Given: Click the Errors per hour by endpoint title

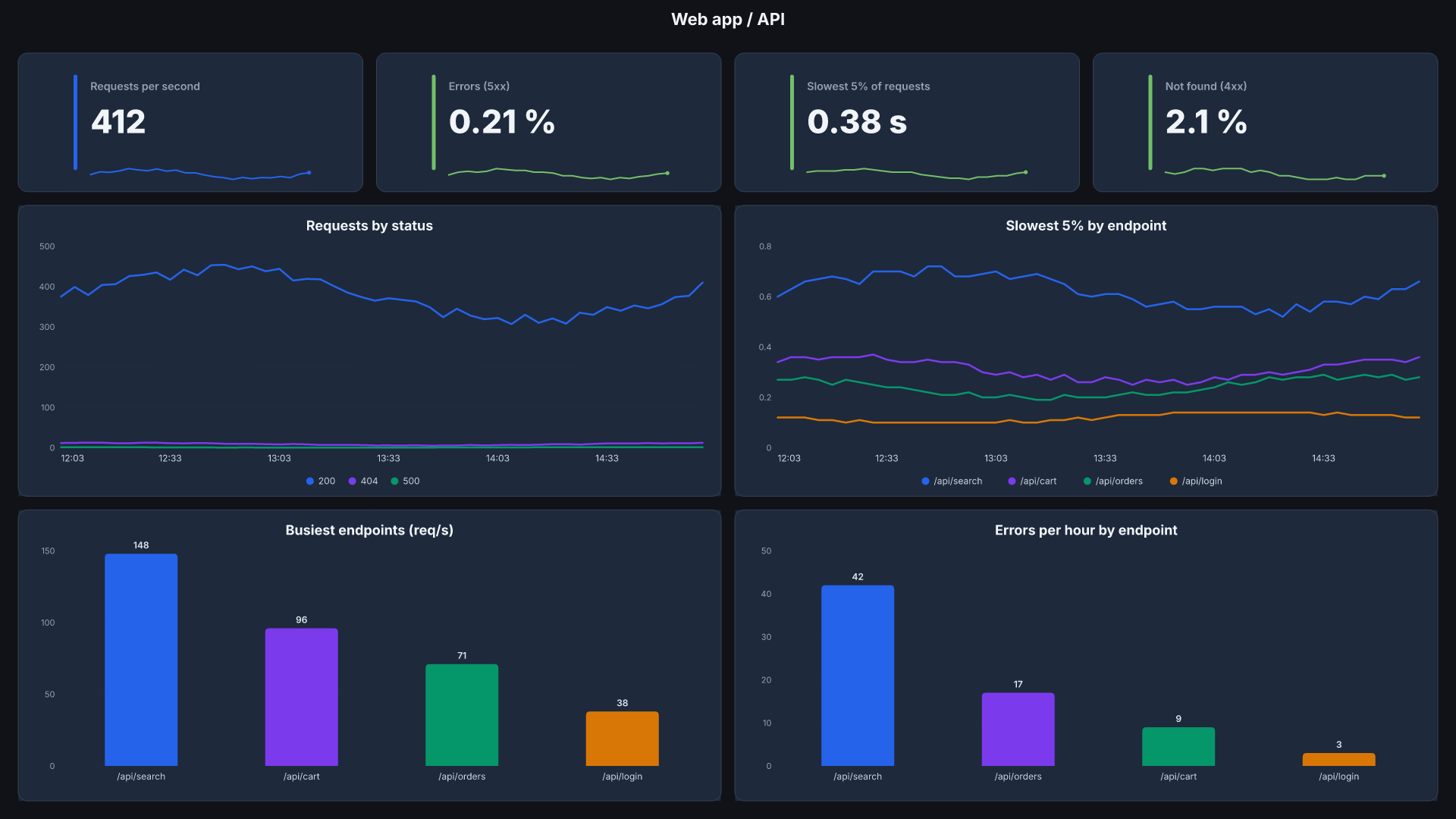Looking at the screenshot, I should 1086,530.
